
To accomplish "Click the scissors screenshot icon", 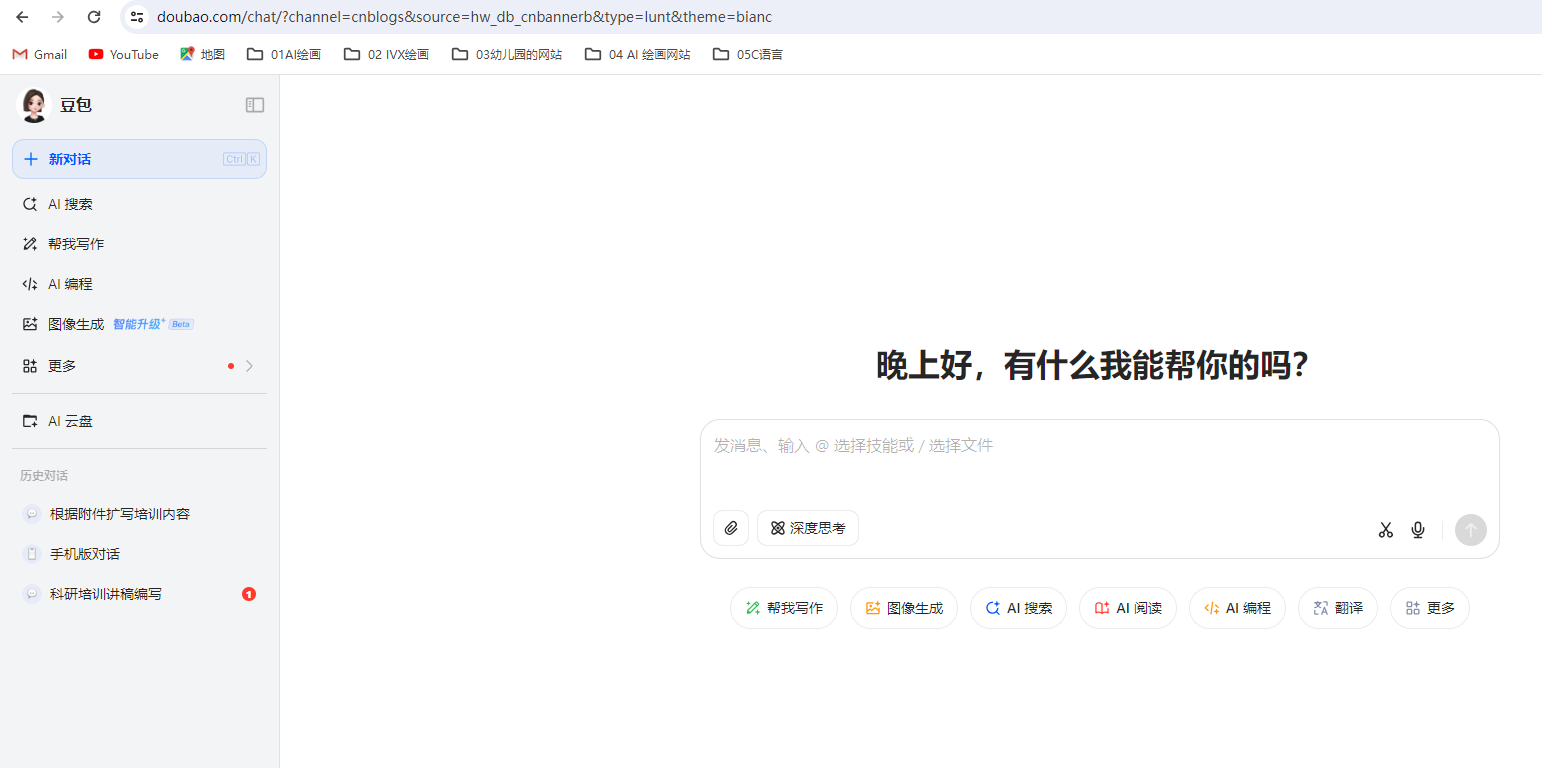I will pos(1385,530).
